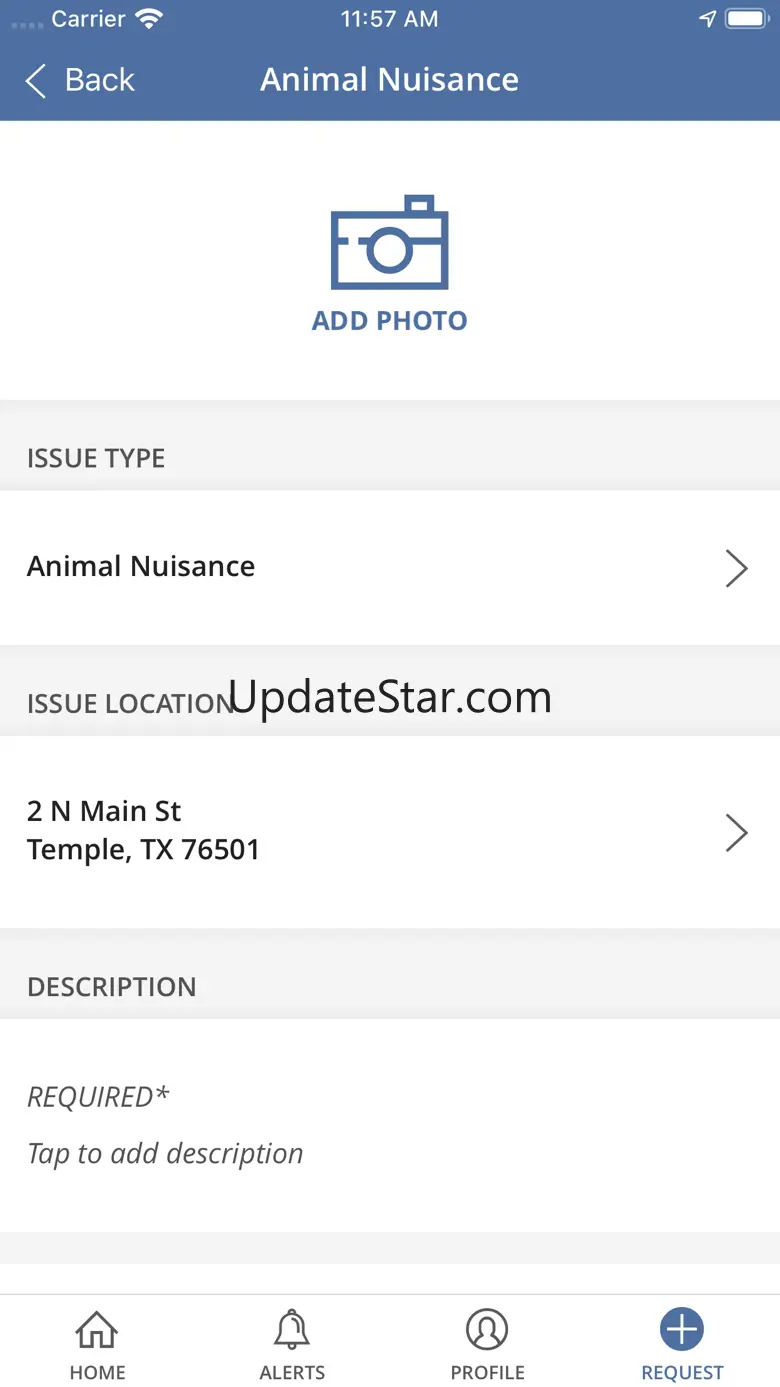Viewport: 780px width, 1387px height.
Task: Expand the Animal Nuisance issue type chevron
Action: click(x=736, y=568)
